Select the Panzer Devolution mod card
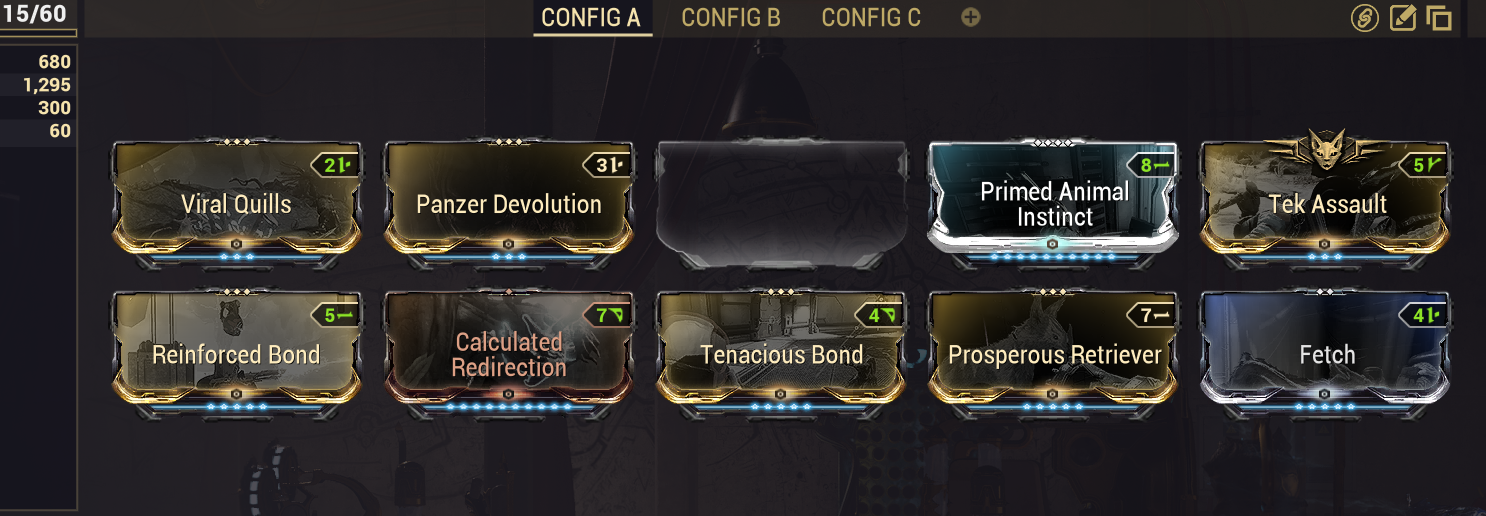Image resolution: width=1486 pixels, height=516 pixels. tap(509, 204)
